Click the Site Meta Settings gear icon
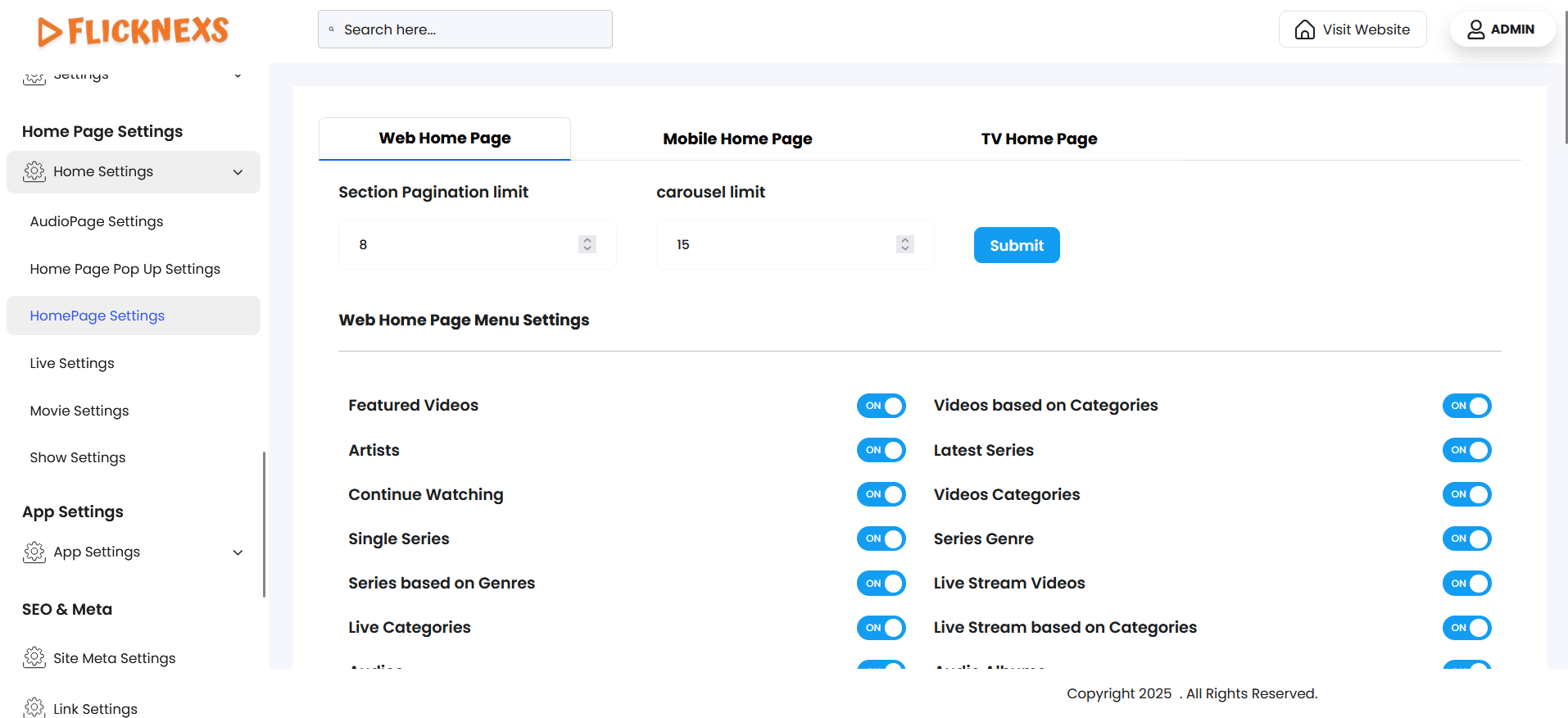Image resolution: width=1568 pixels, height=718 pixels. pyautogui.click(x=34, y=658)
